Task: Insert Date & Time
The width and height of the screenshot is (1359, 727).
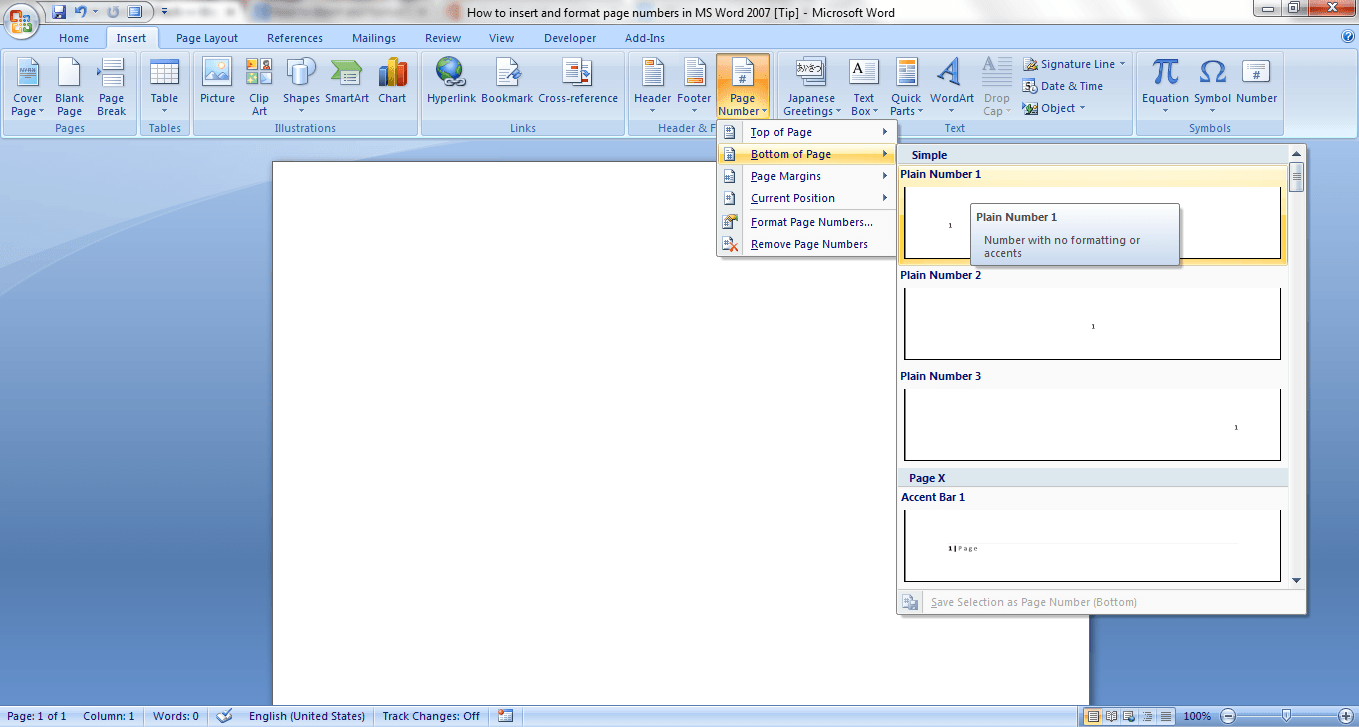Action: click(1062, 86)
